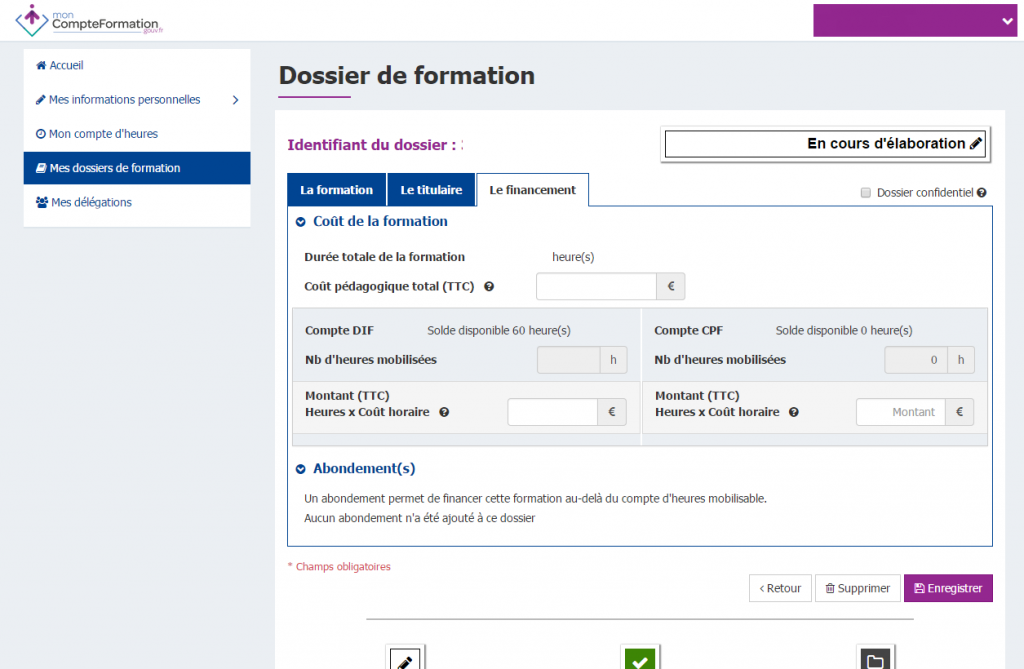Open Mes informations personnelles menu item

118,100
